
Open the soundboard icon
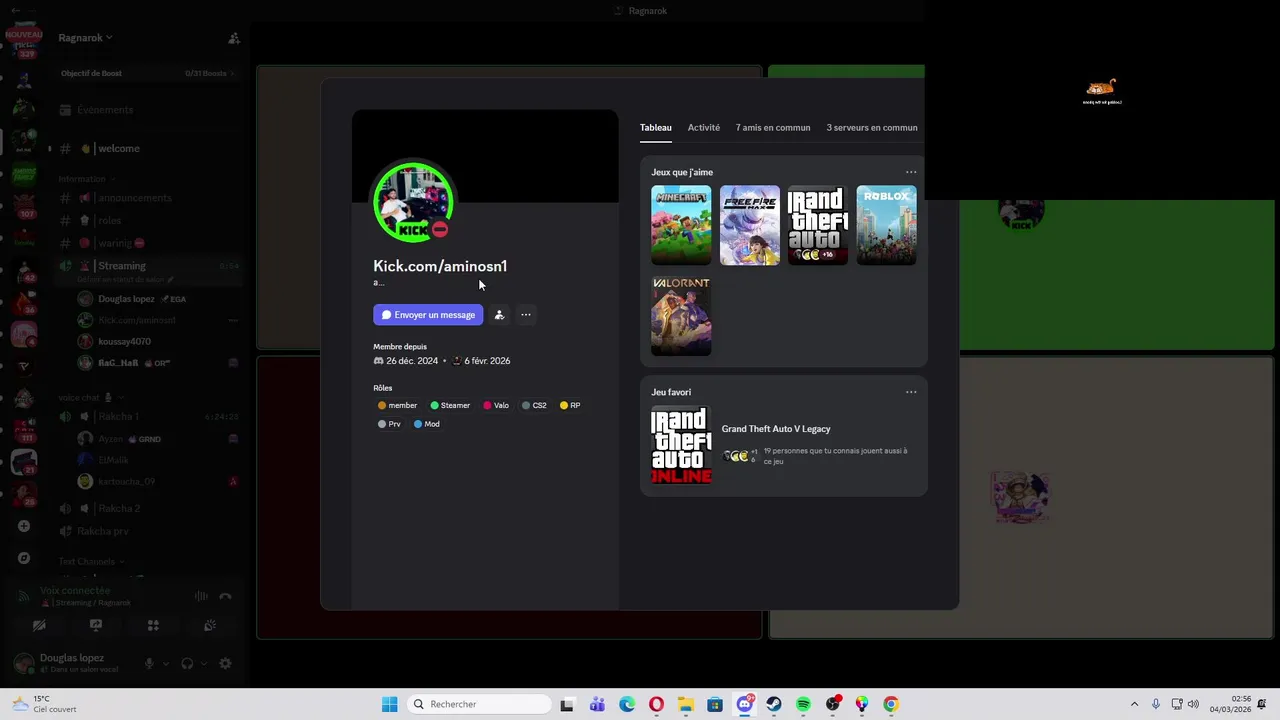point(210,625)
